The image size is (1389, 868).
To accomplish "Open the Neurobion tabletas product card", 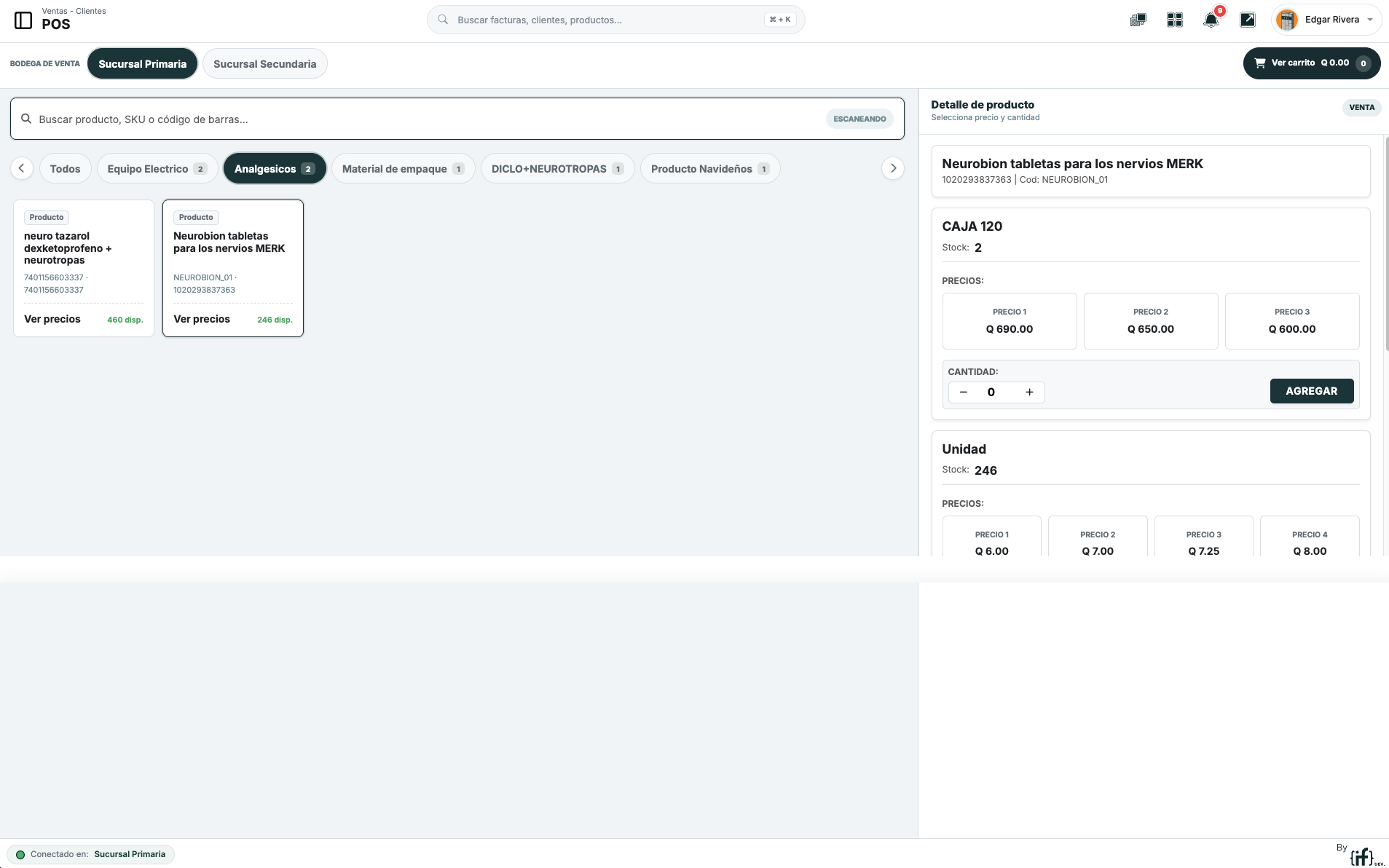I will (x=233, y=268).
